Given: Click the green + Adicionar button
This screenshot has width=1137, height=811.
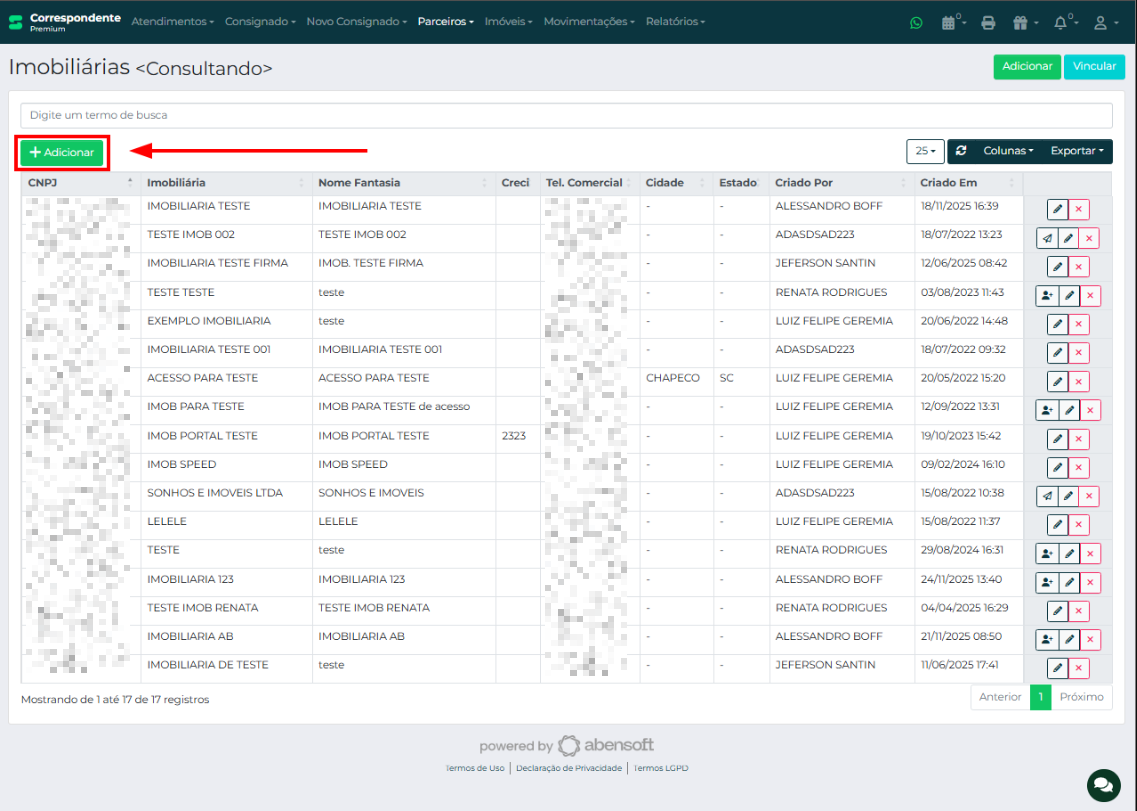Looking at the screenshot, I should [x=61, y=152].
